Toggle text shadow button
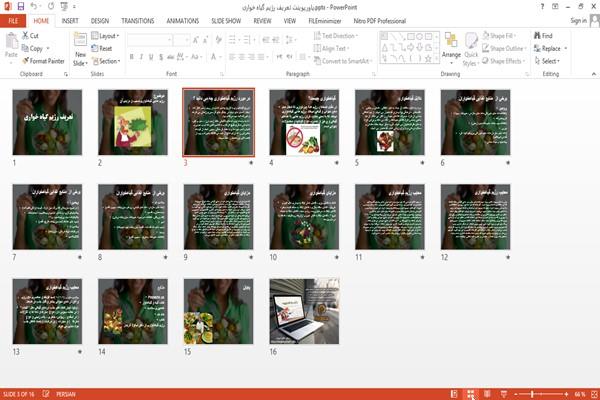Screen dimensions: 600x400 pos(161,57)
